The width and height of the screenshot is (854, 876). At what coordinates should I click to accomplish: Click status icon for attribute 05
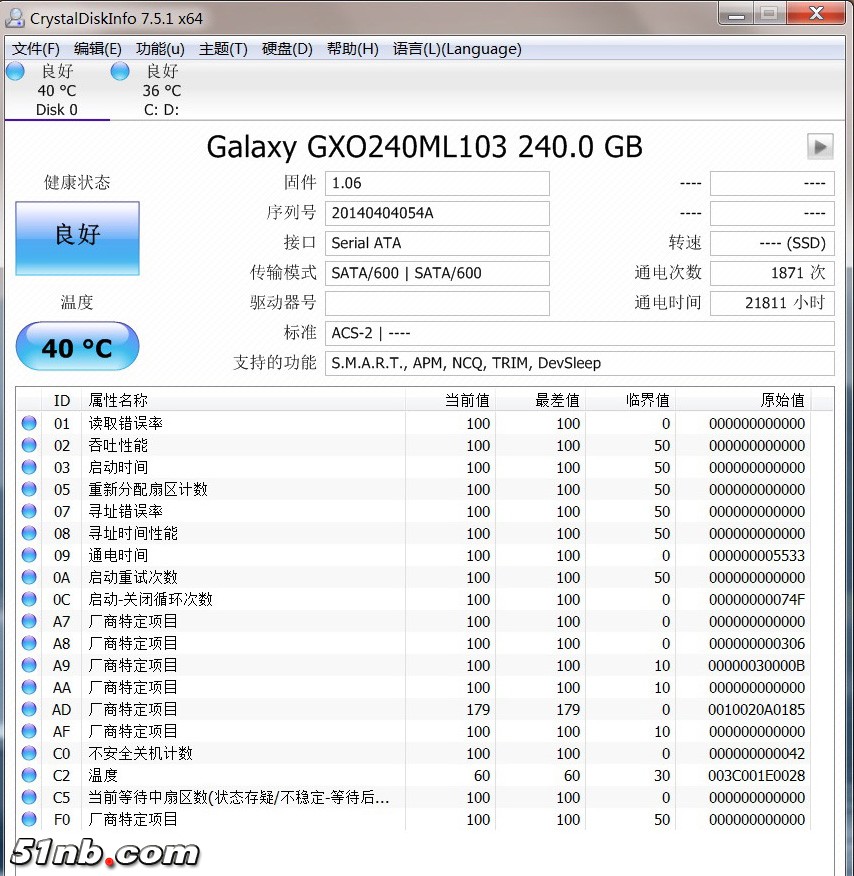click(29, 489)
